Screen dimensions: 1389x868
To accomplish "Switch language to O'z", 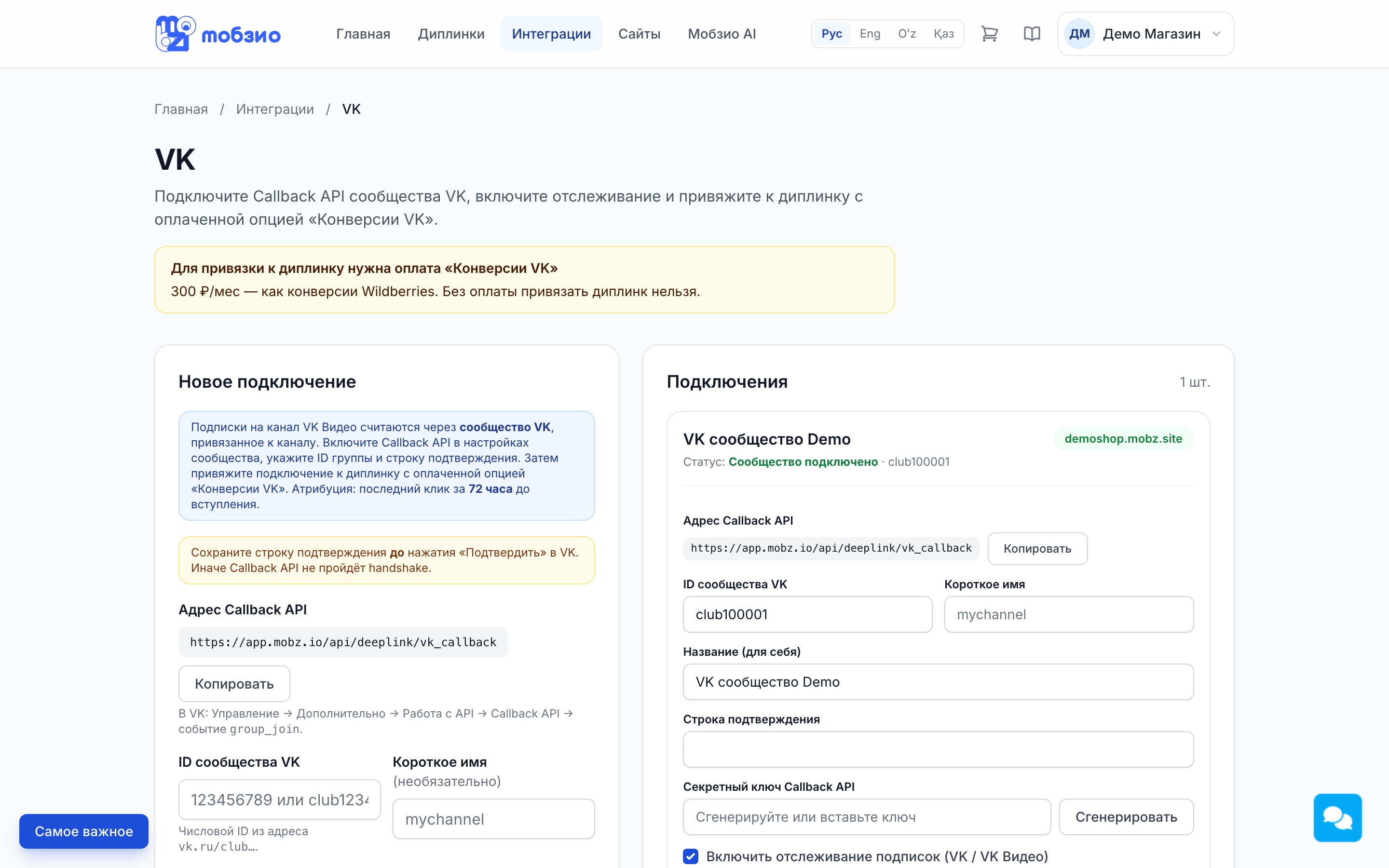I will pyautogui.click(x=907, y=34).
